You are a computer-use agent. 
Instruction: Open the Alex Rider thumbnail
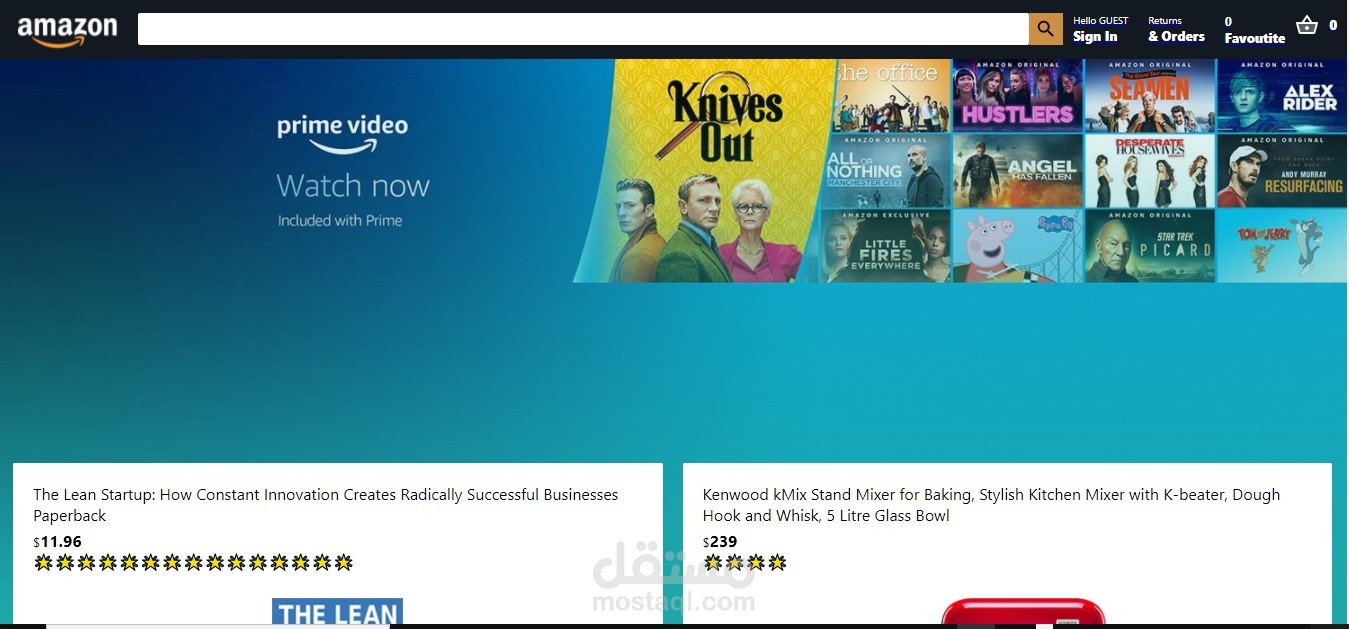click(x=1282, y=96)
